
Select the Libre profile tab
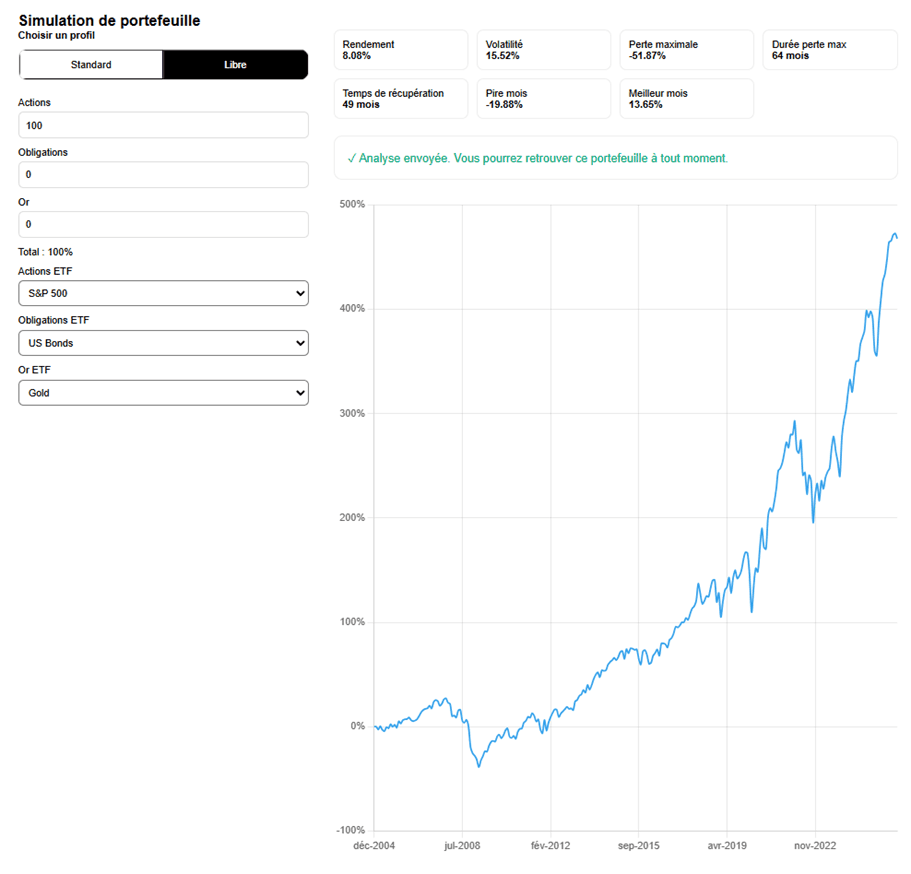(235, 64)
